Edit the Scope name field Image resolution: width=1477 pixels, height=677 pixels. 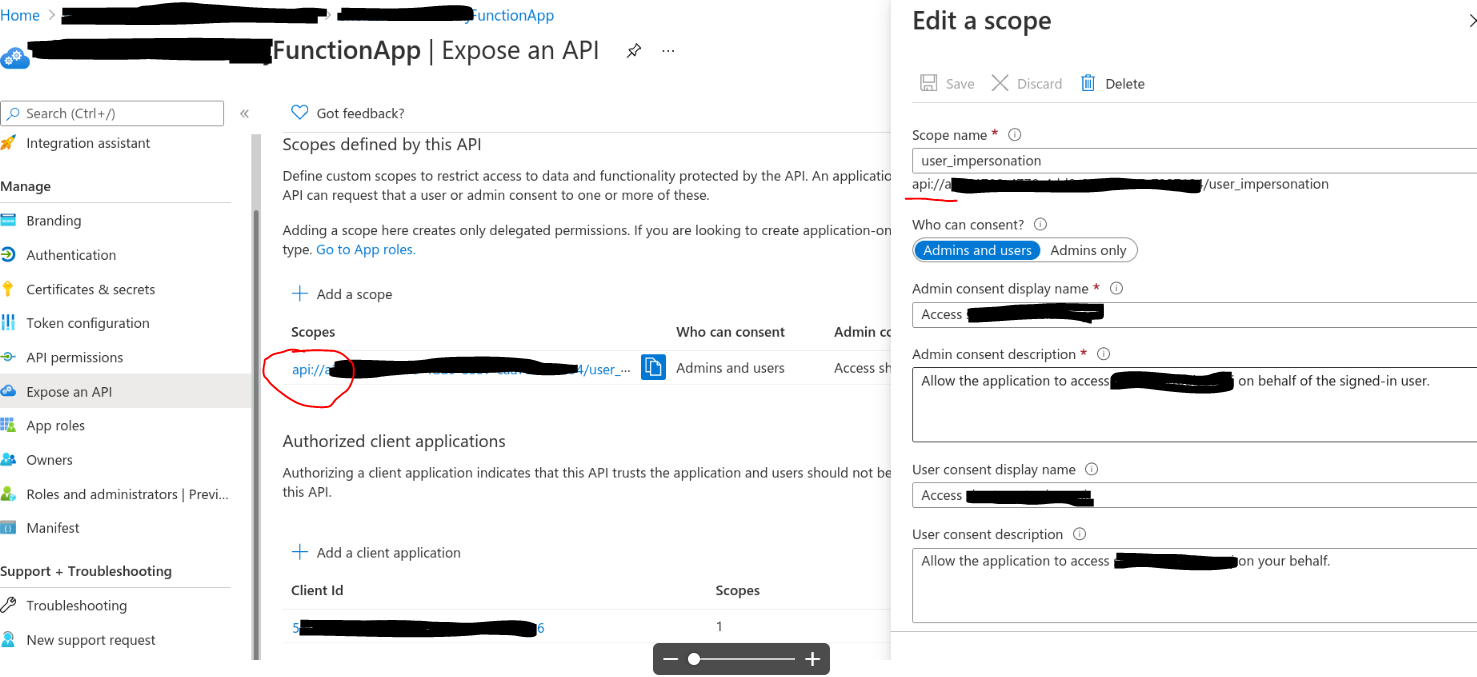pyautogui.click(x=1194, y=161)
